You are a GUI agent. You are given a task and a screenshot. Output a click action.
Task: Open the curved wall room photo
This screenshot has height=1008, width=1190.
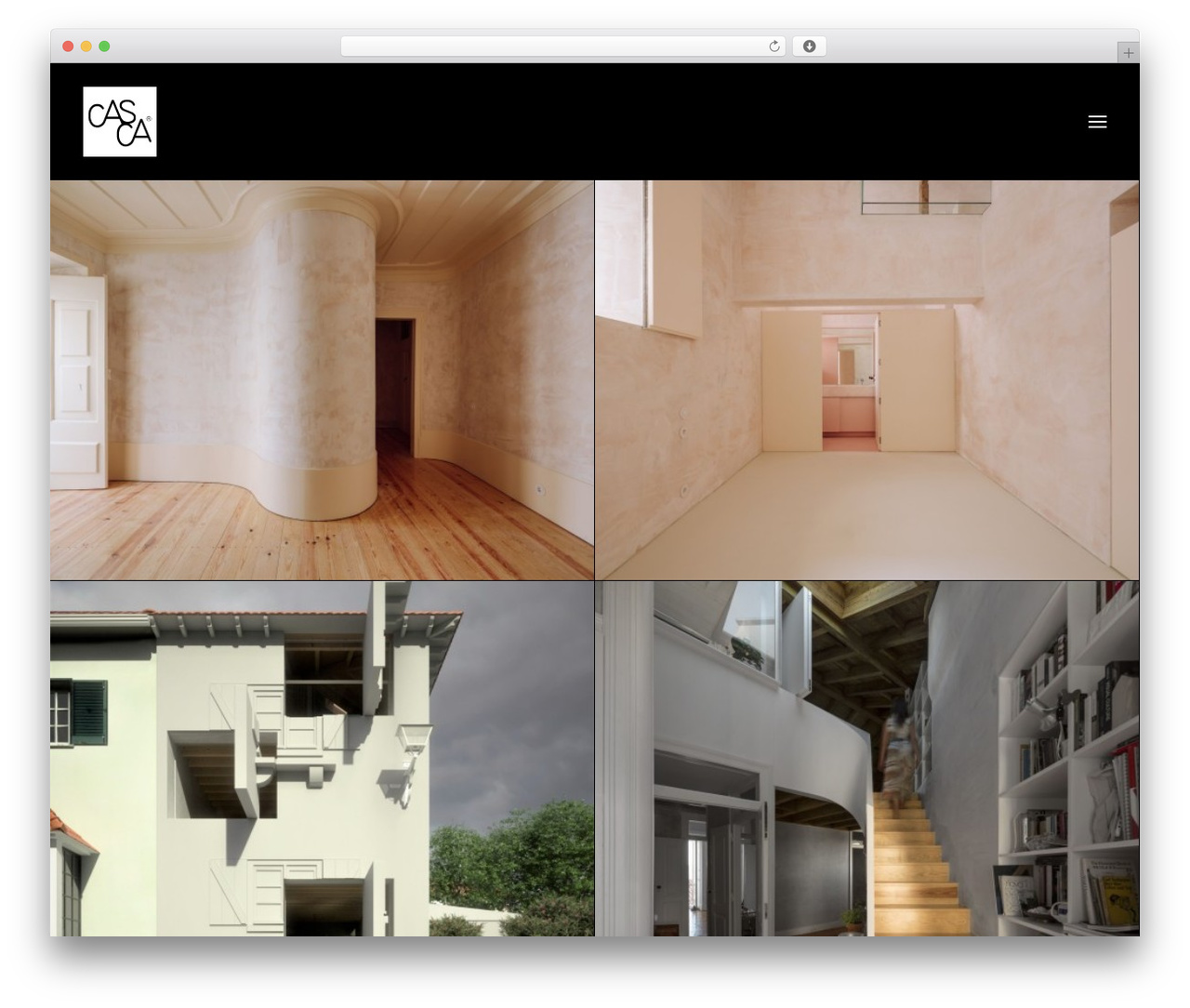tap(322, 380)
